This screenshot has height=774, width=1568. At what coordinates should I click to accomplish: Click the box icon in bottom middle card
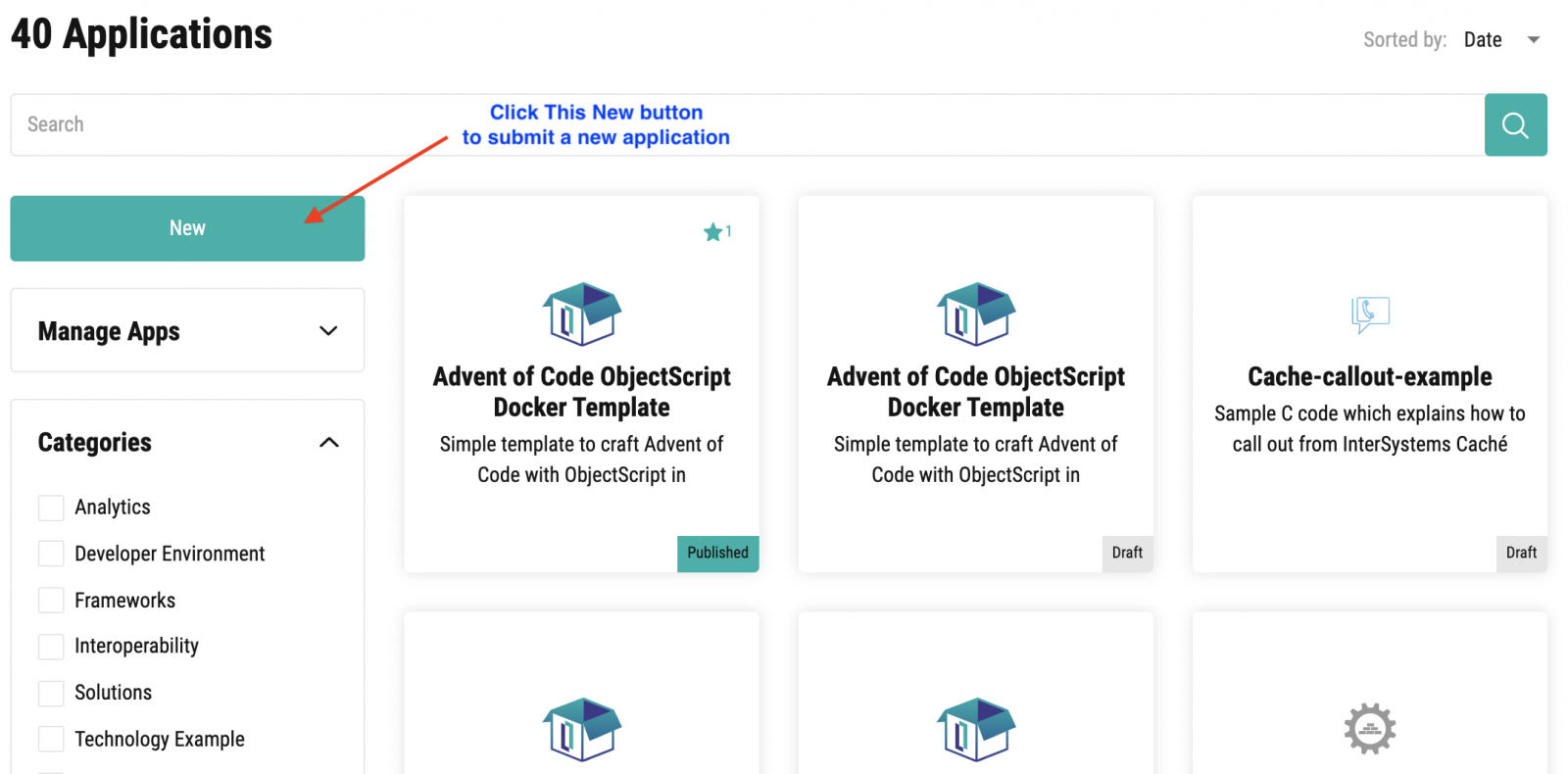point(976,729)
